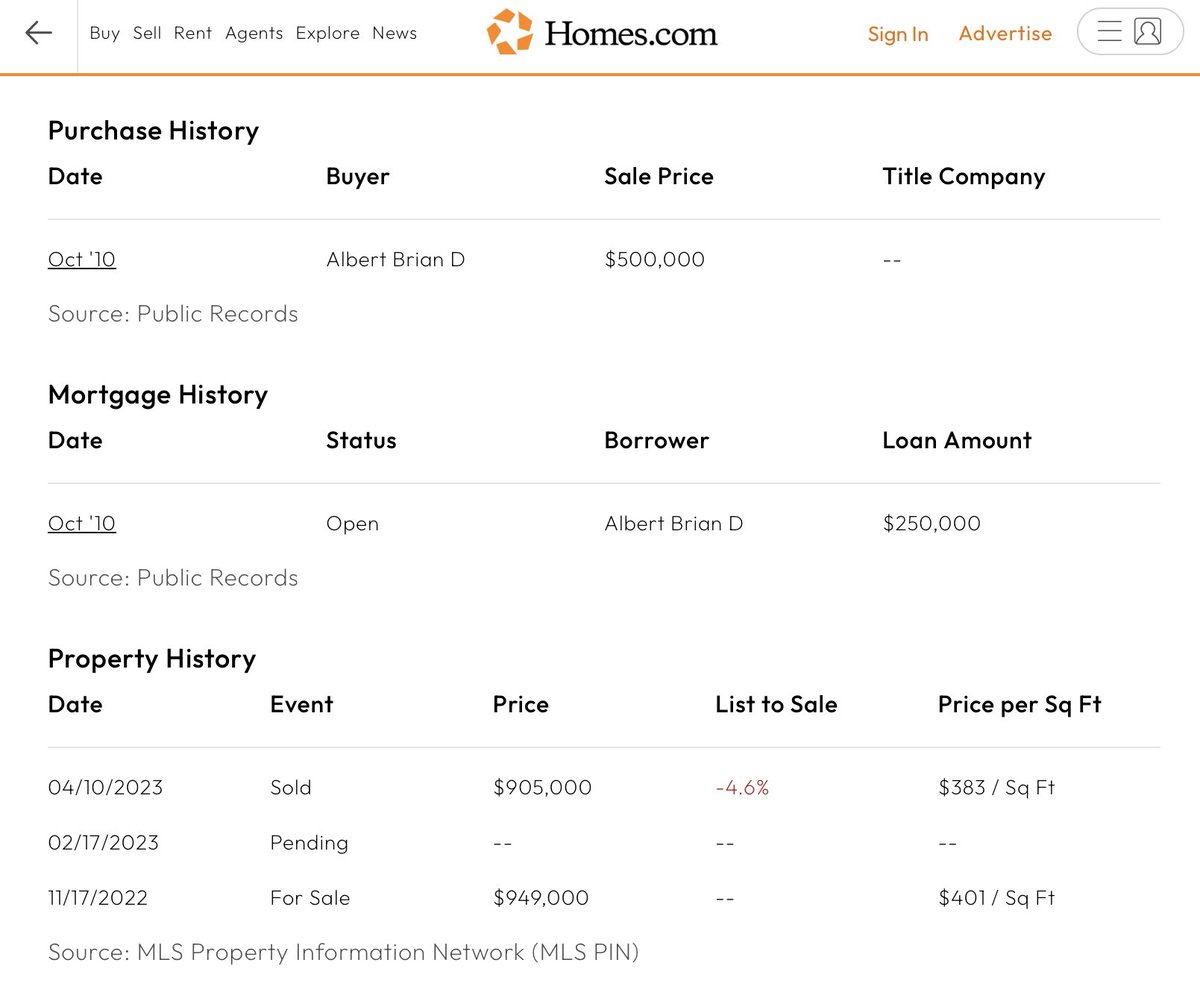
Task: Open the Explore menu
Action: tap(328, 33)
